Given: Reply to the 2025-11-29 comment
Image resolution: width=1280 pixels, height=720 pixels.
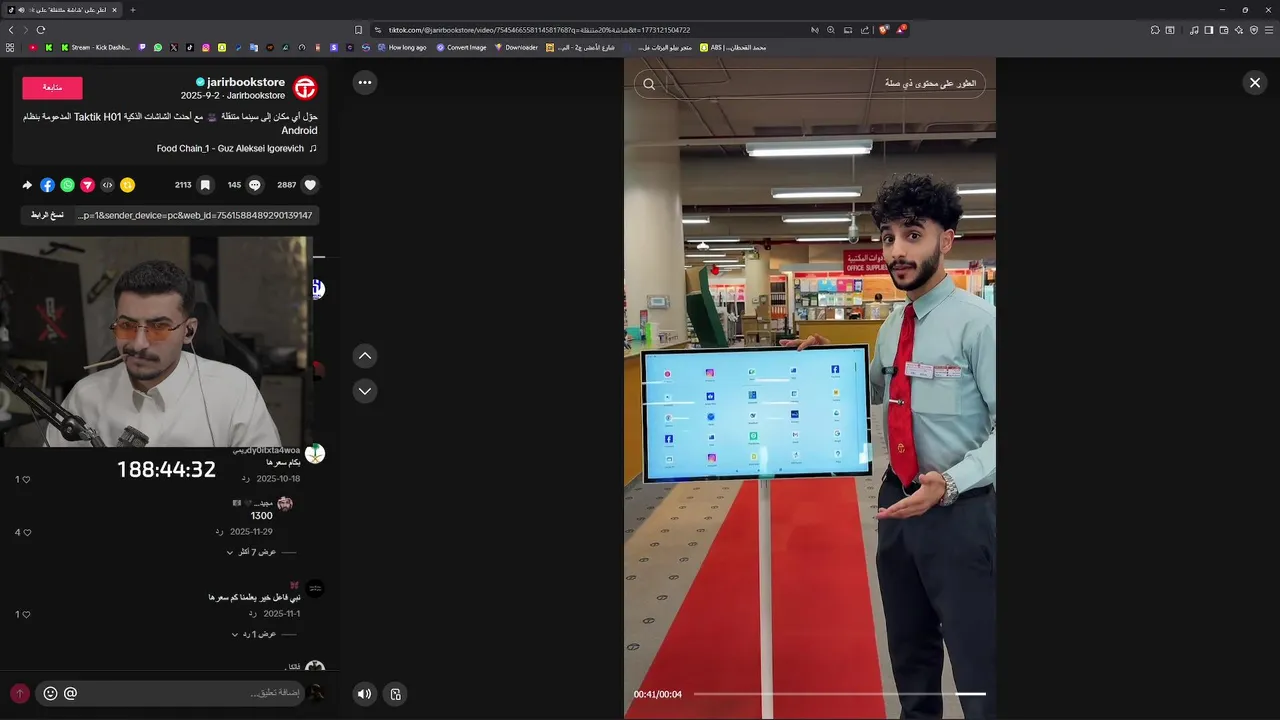Looking at the screenshot, I should tap(221, 532).
